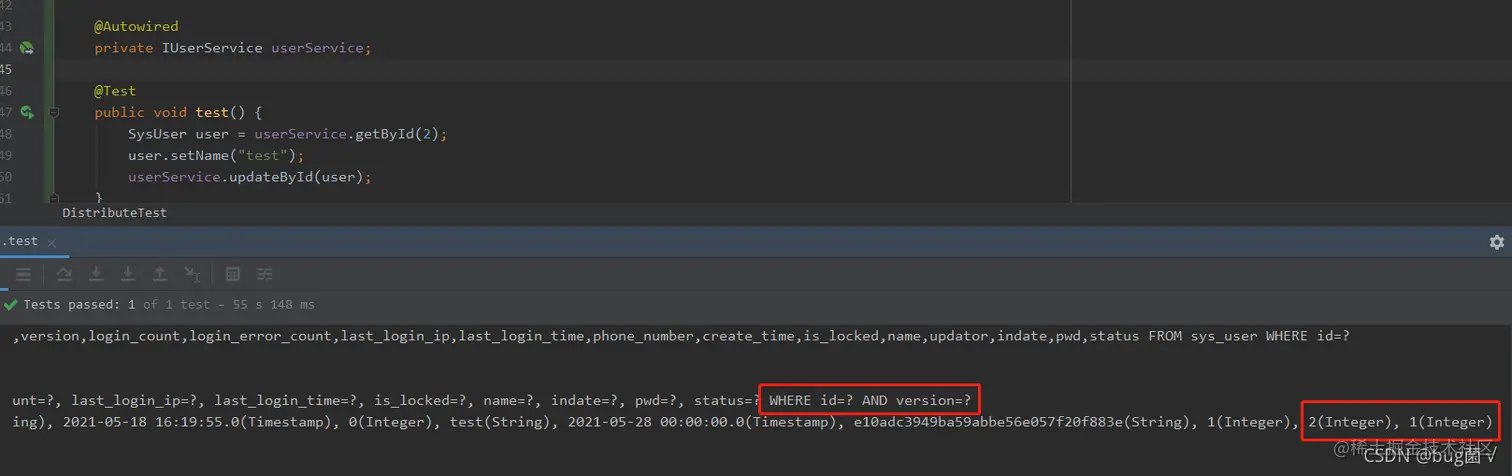Click the hamburger lines icon in run toolbar
The height and width of the screenshot is (476, 1512).
pyautogui.click(x=23, y=274)
